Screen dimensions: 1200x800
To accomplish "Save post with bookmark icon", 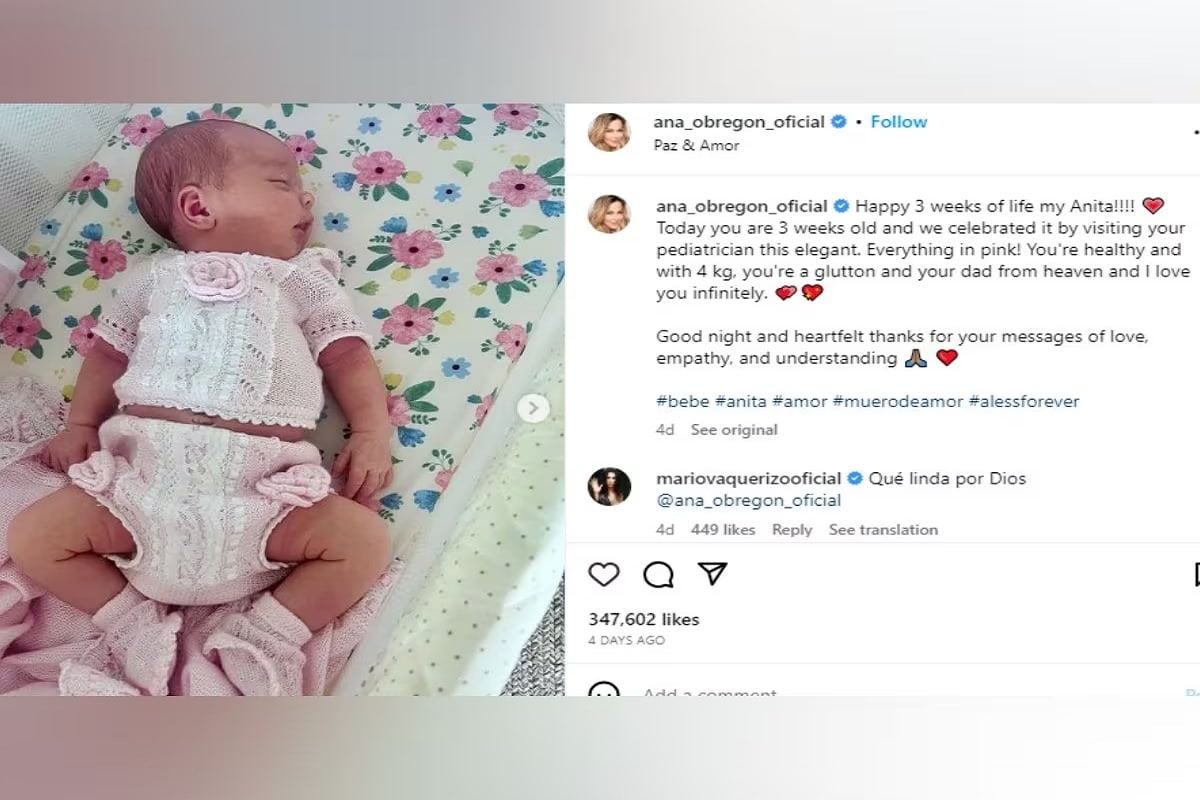I will click(1196, 574).
